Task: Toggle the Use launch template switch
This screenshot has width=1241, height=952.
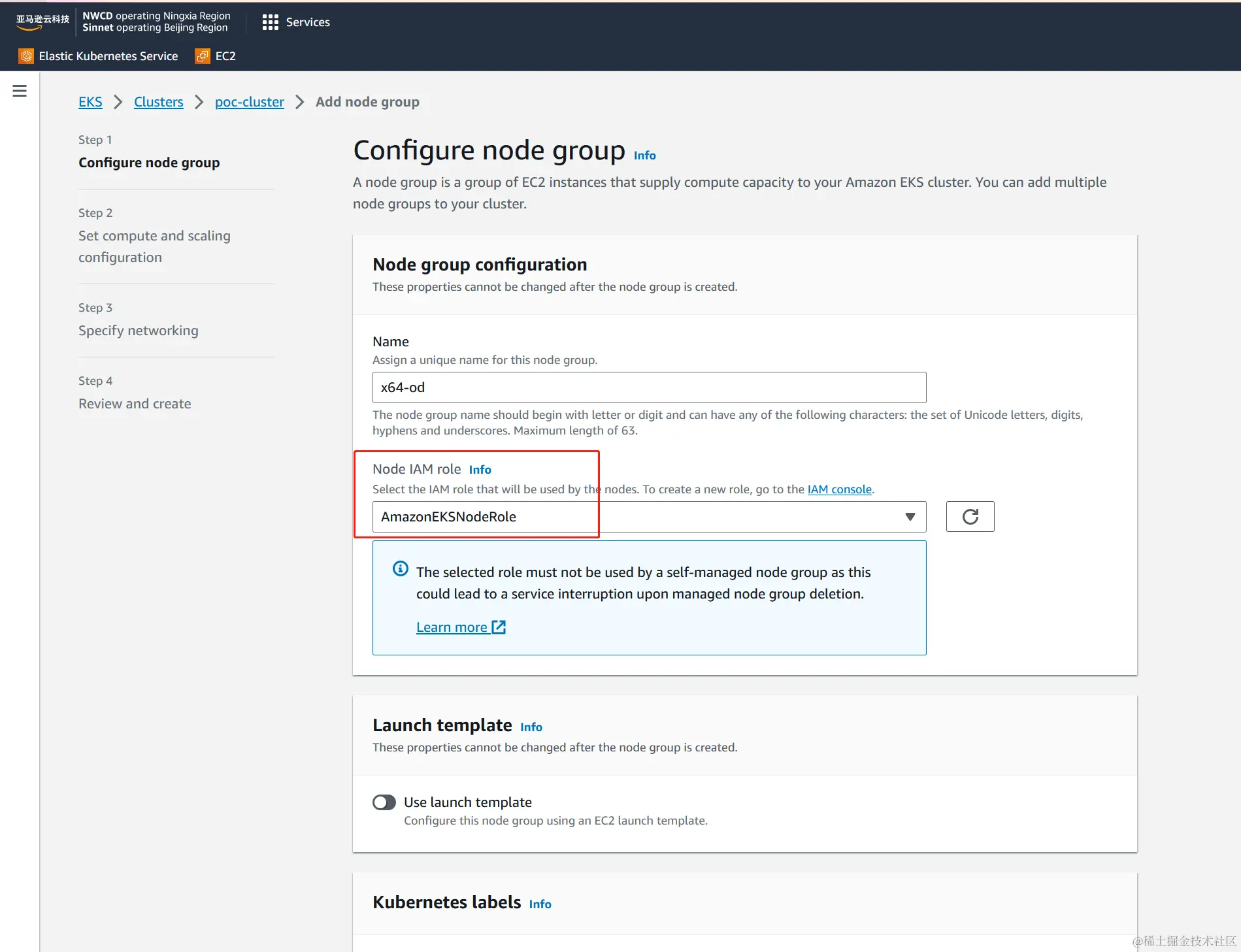Action: (x=384, y=802)
